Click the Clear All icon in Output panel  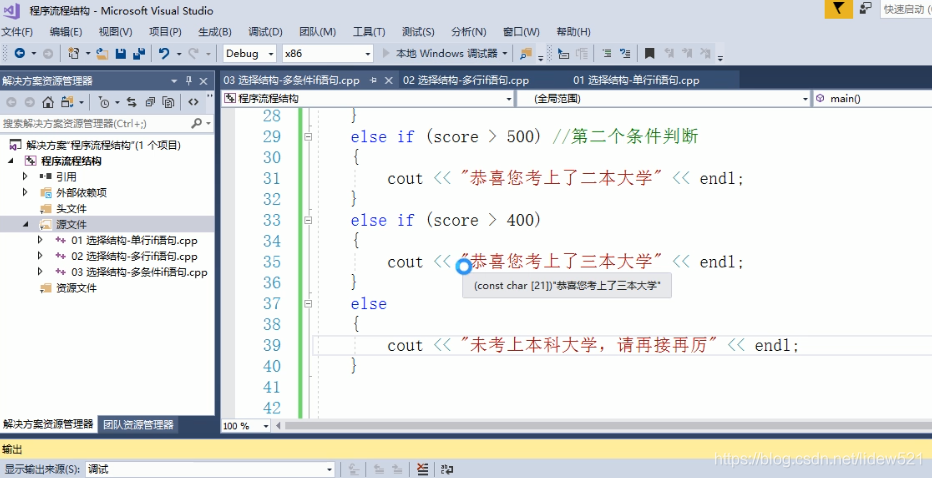(422, 469)
